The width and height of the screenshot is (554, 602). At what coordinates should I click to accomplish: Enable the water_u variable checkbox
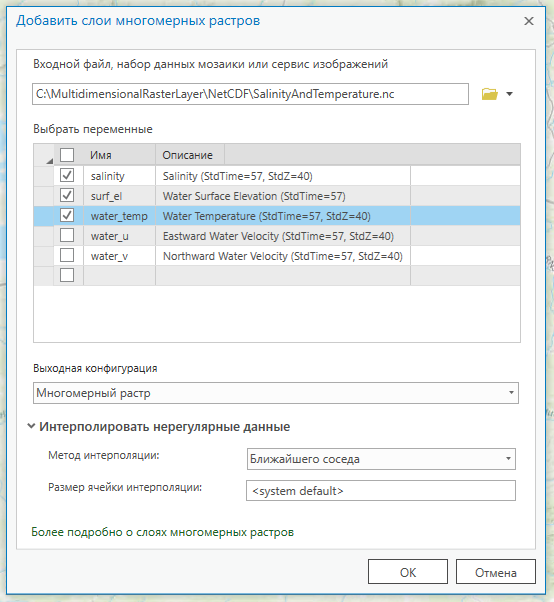coord(67,235)
